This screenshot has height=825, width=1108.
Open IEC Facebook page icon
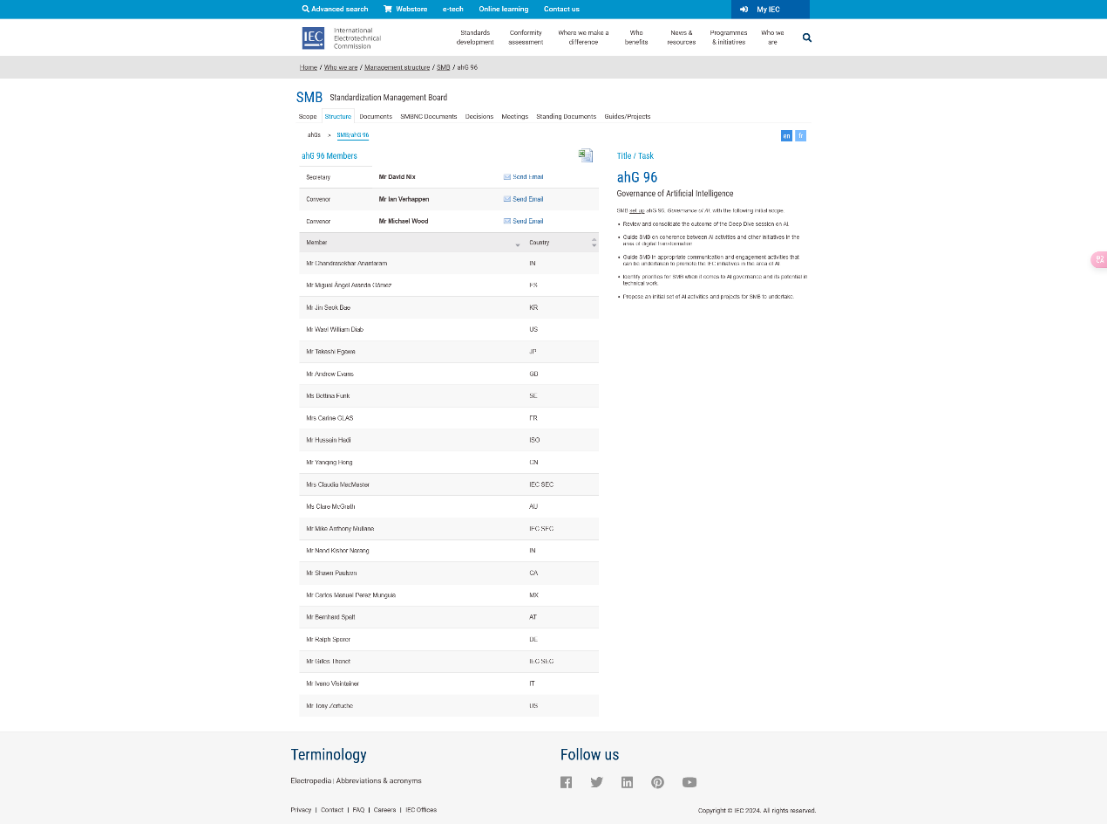click(566, 782)
